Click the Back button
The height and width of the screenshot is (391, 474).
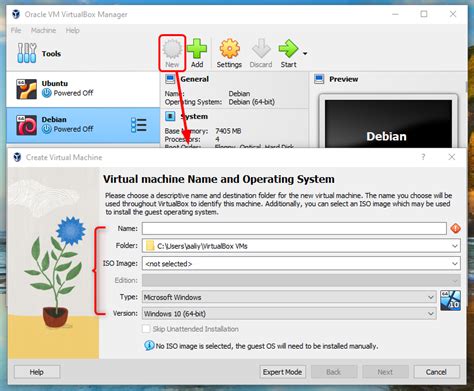334,372
